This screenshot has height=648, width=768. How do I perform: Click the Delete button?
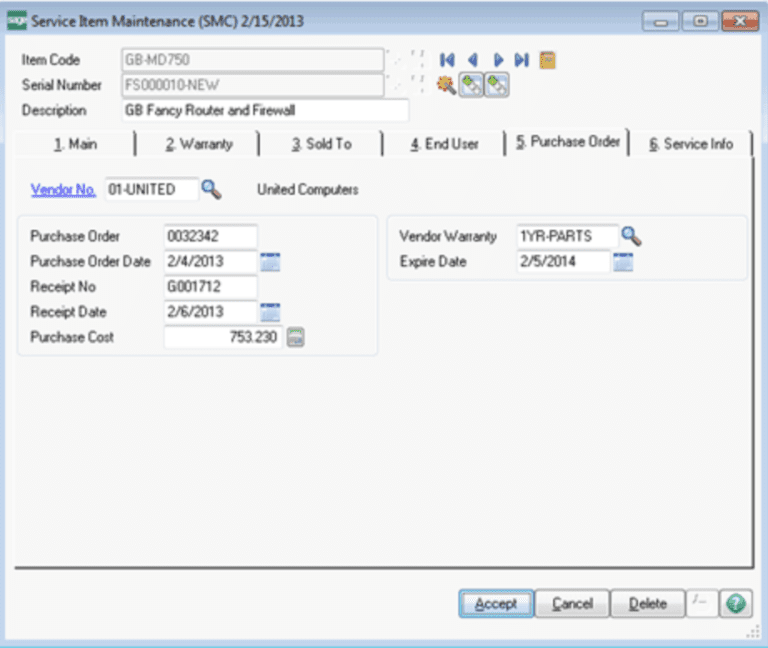(x=647, y=604)
